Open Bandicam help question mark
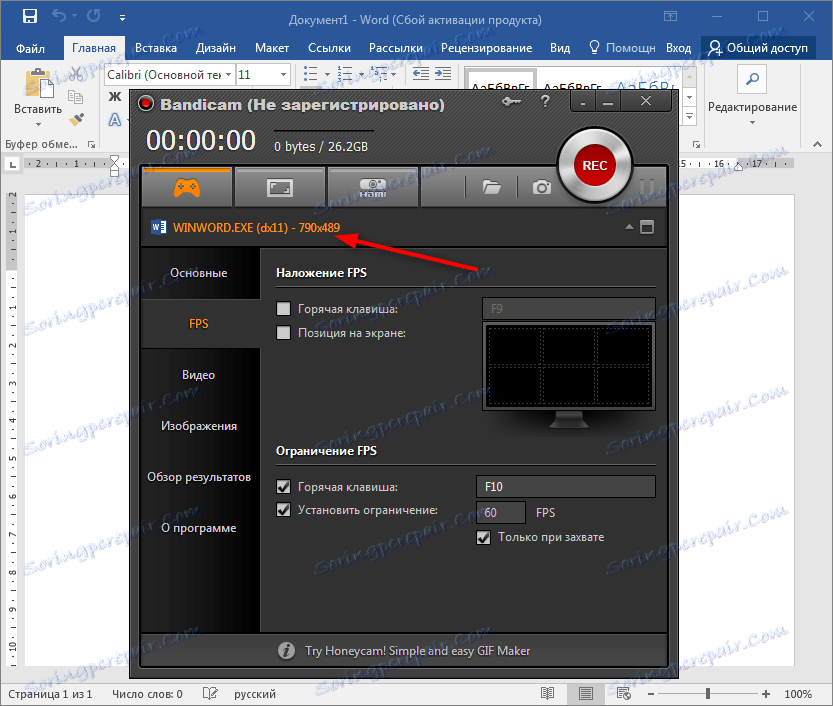This screenshot has height=706, width=833. (x=545, y=101)
